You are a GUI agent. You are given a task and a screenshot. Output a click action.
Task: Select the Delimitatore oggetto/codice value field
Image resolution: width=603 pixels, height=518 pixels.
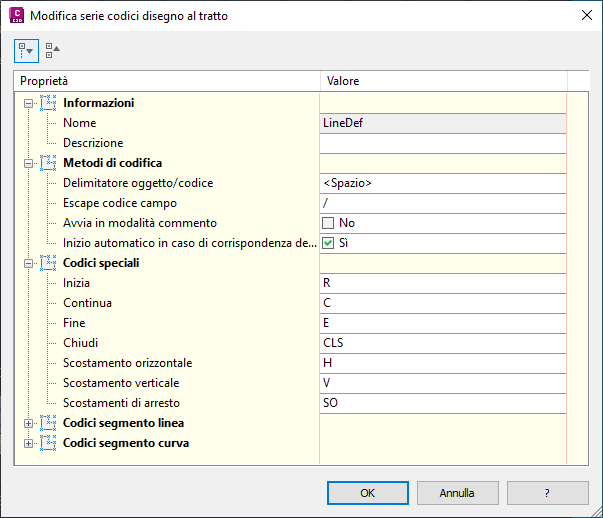(x=442, y=183)
